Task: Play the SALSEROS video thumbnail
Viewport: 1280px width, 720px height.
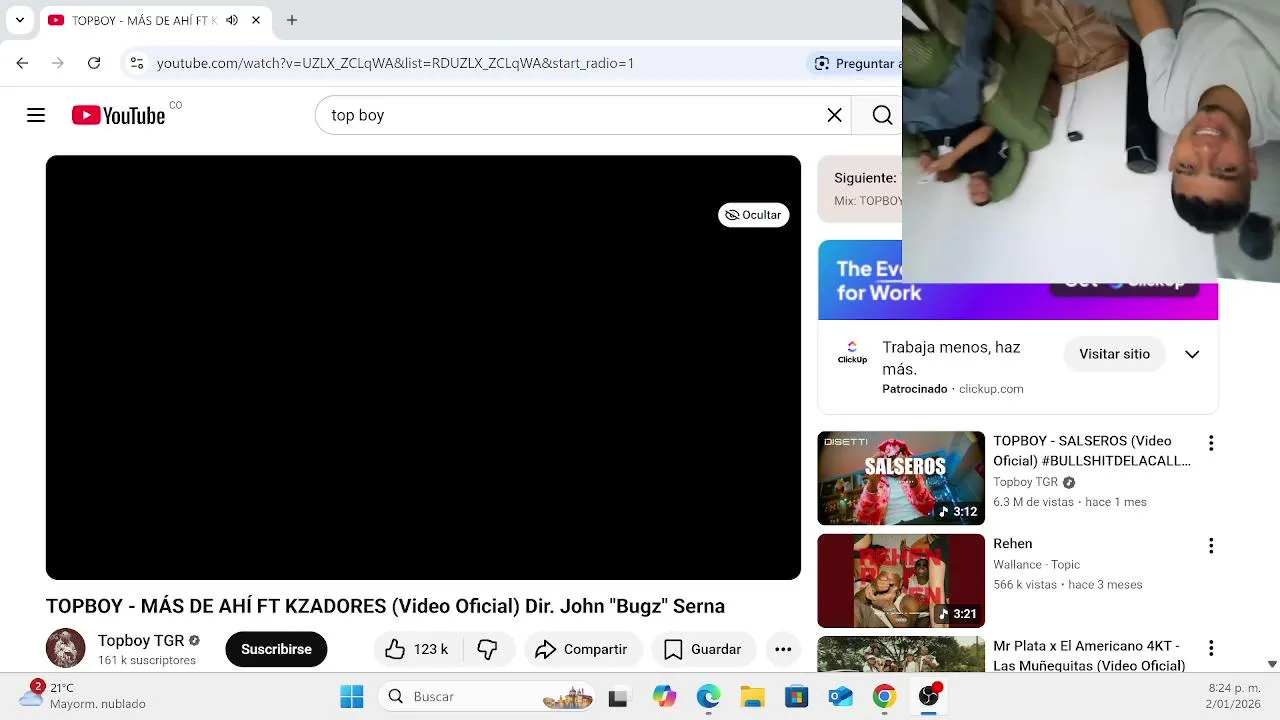Action: 901,478
